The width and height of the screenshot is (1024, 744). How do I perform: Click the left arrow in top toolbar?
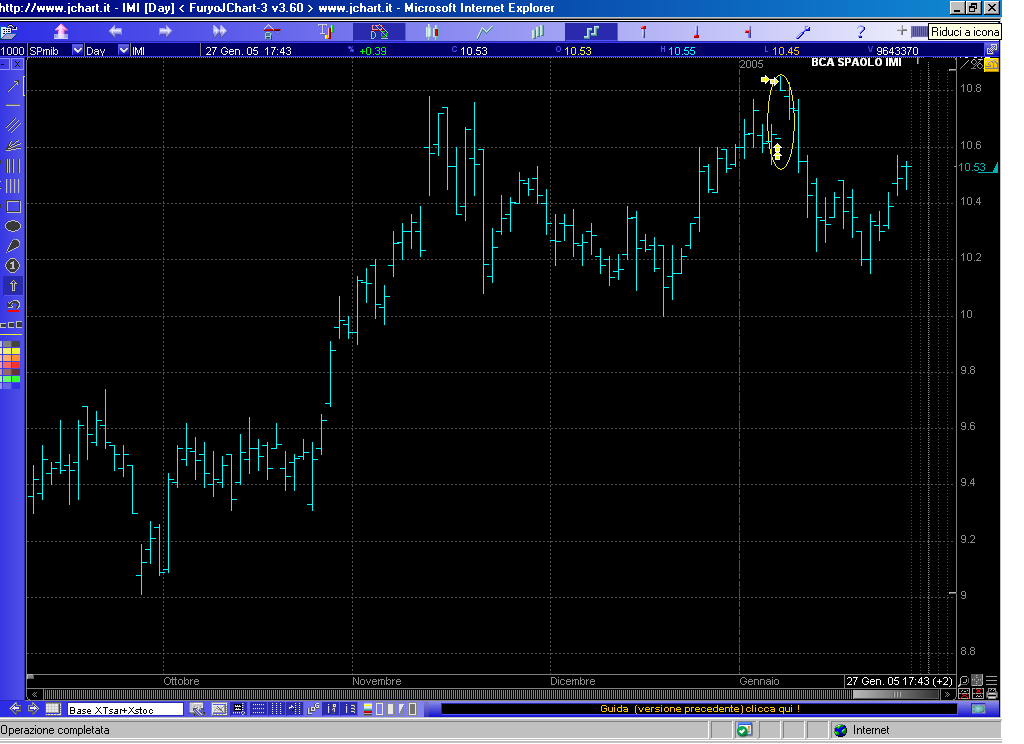pos(115,32)
